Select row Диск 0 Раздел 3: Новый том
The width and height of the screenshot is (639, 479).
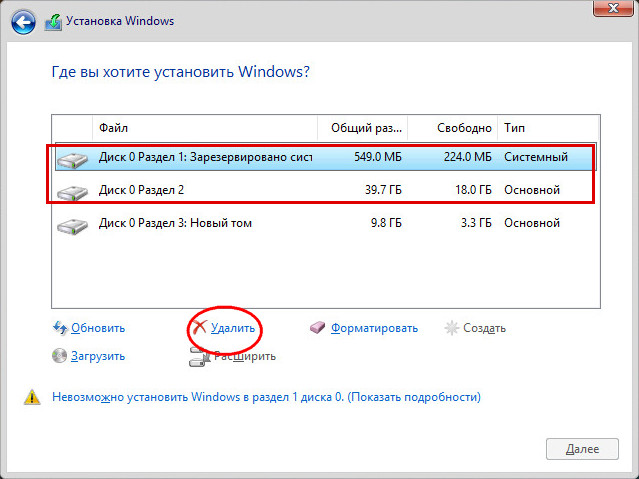point(326,223)
